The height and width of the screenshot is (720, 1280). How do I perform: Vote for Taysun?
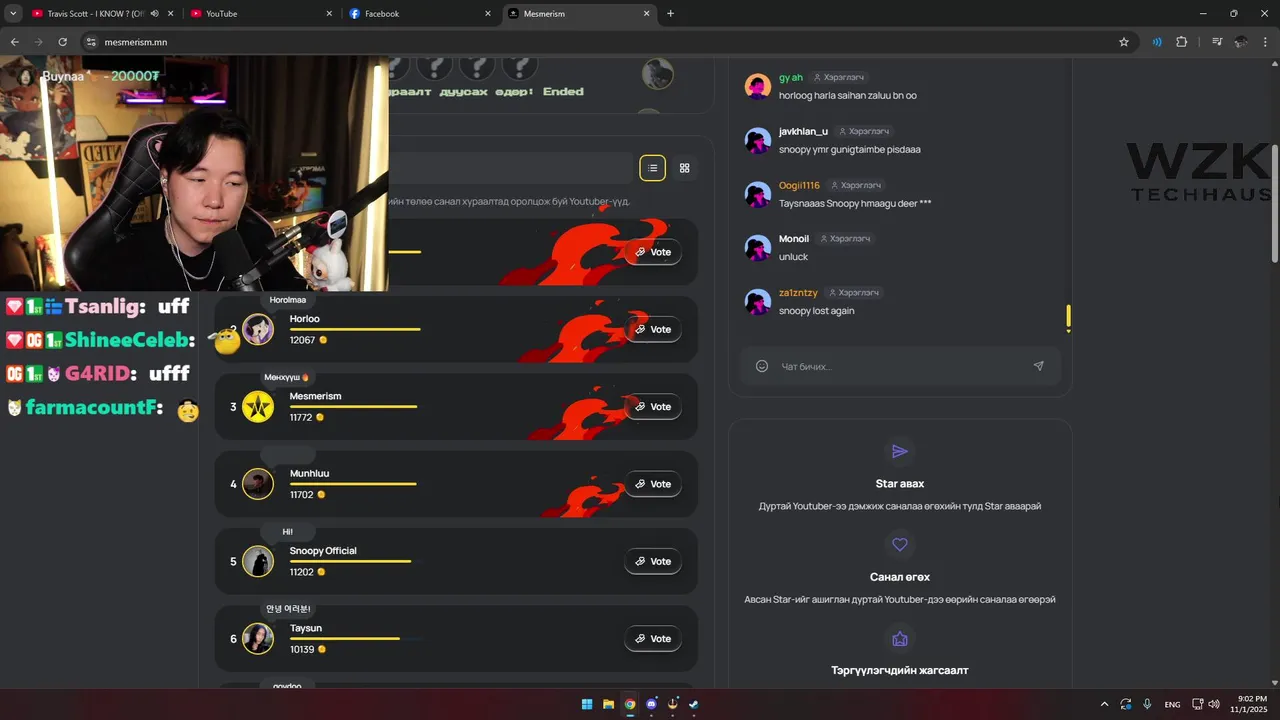pyautogui.click(x=653, y=638)
